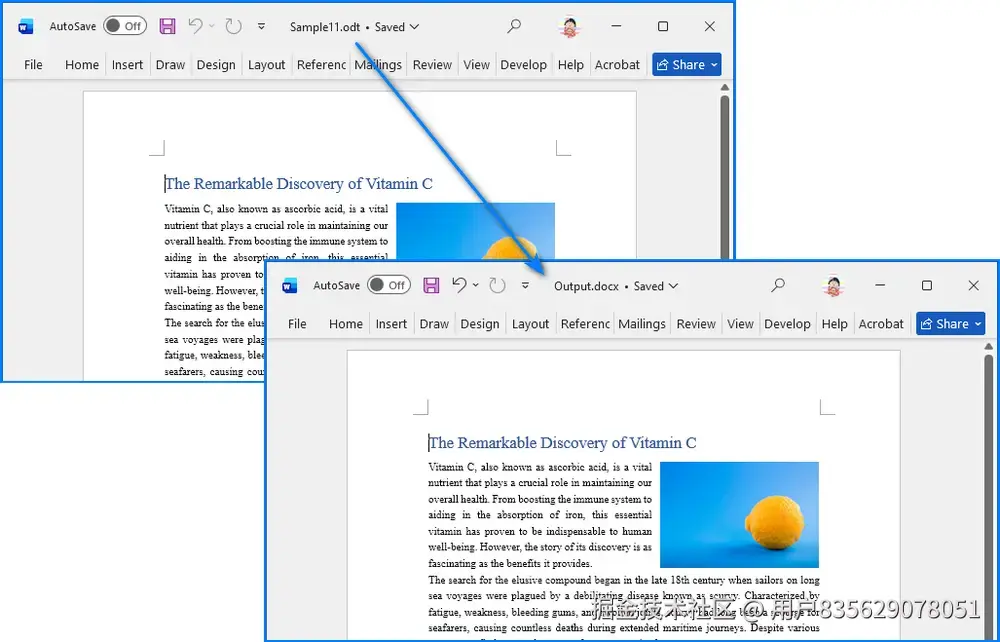Click Share button in Sample11.odt window
This screenshot has height=642, width=1000.
click(x=686, y=64)
